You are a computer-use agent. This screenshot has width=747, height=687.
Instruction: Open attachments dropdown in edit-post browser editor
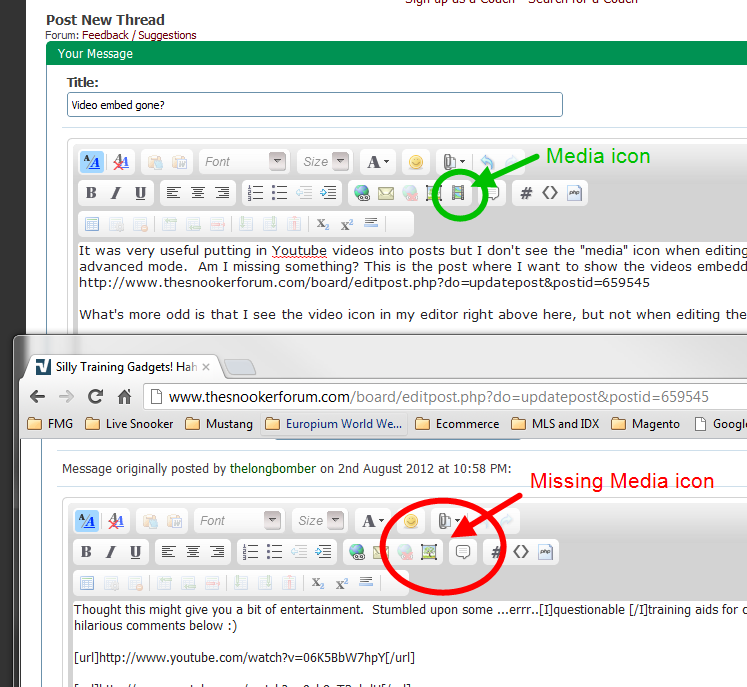[x=449, y=521]
